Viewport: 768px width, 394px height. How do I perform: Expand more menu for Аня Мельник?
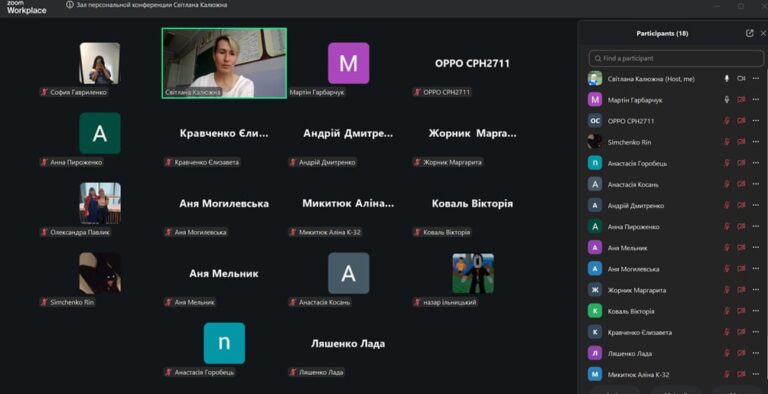755,248
